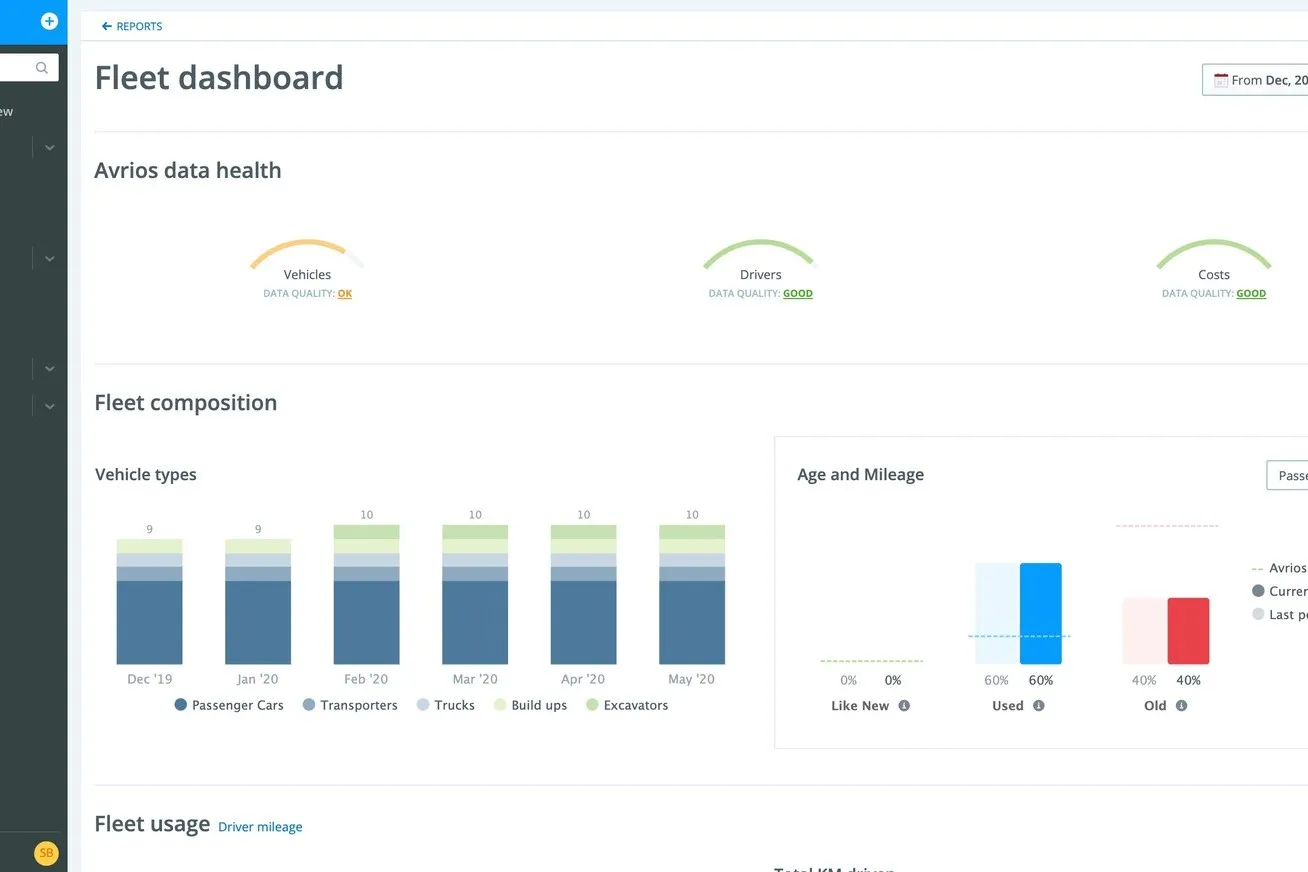This screenshot has width=1308, height=872.
Task: Open the Vehicles data quality OK link
Action: coord(345,294)
